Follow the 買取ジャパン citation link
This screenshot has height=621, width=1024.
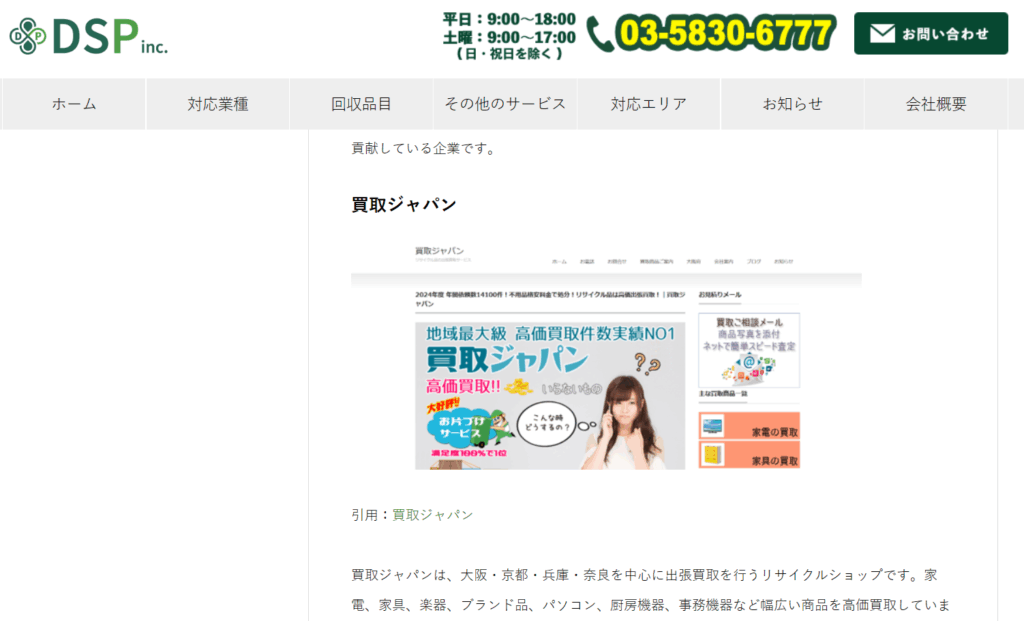pos(432,515)
